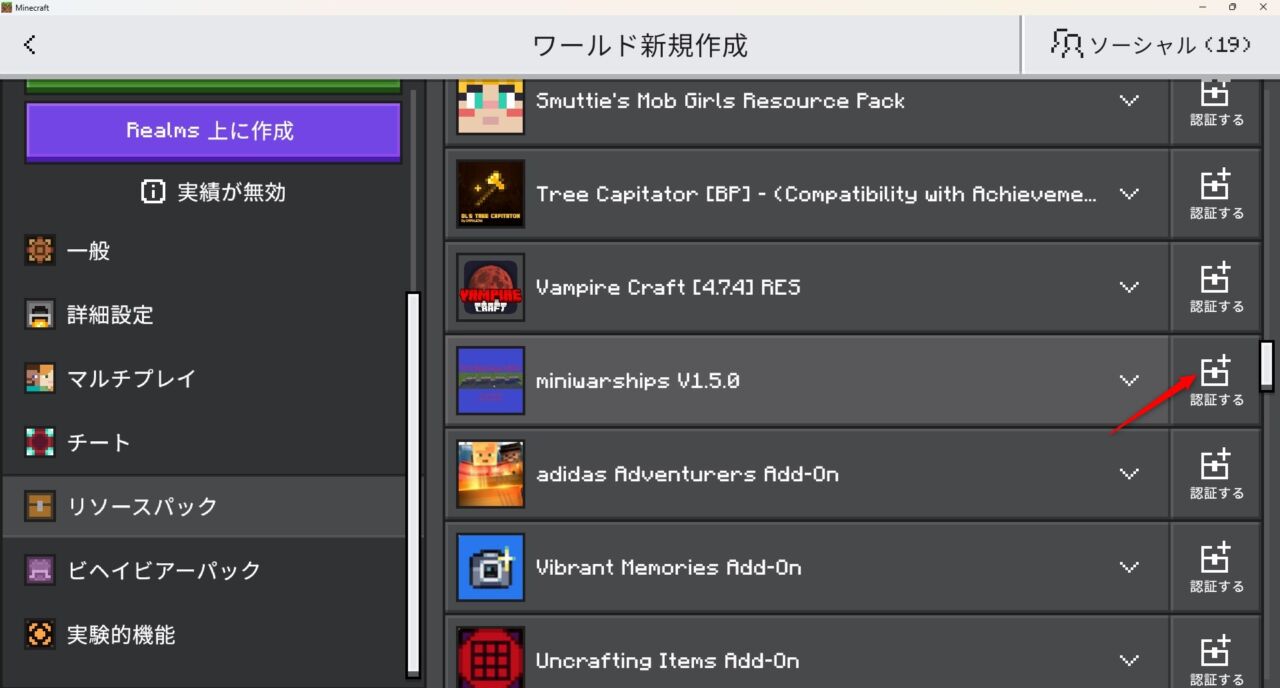
Task: Activate Vibrant Memories Add-On with 認証する
Action: (1216, 567)
